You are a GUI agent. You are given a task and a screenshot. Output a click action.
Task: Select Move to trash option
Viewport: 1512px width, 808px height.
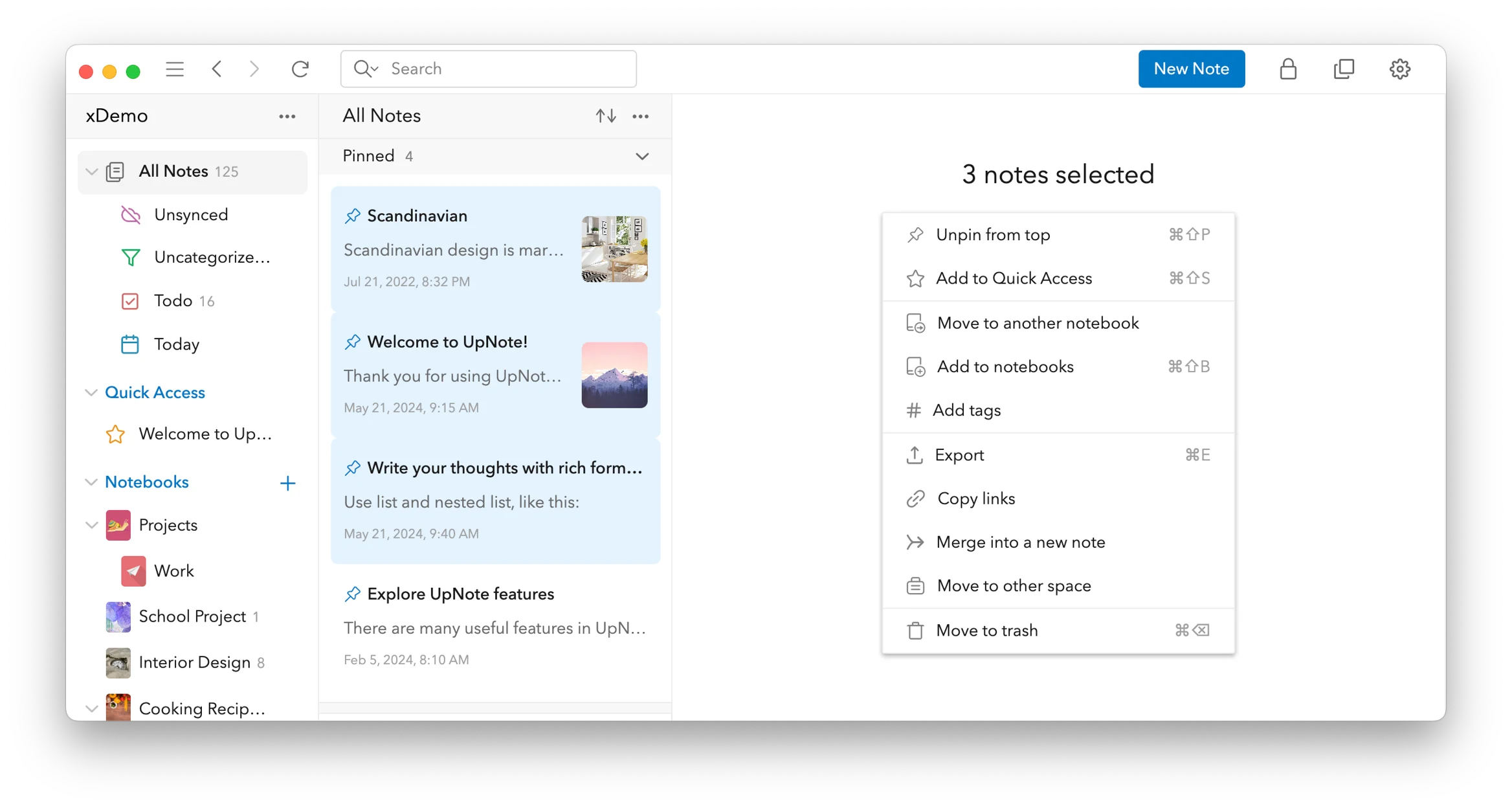[986, 630]
